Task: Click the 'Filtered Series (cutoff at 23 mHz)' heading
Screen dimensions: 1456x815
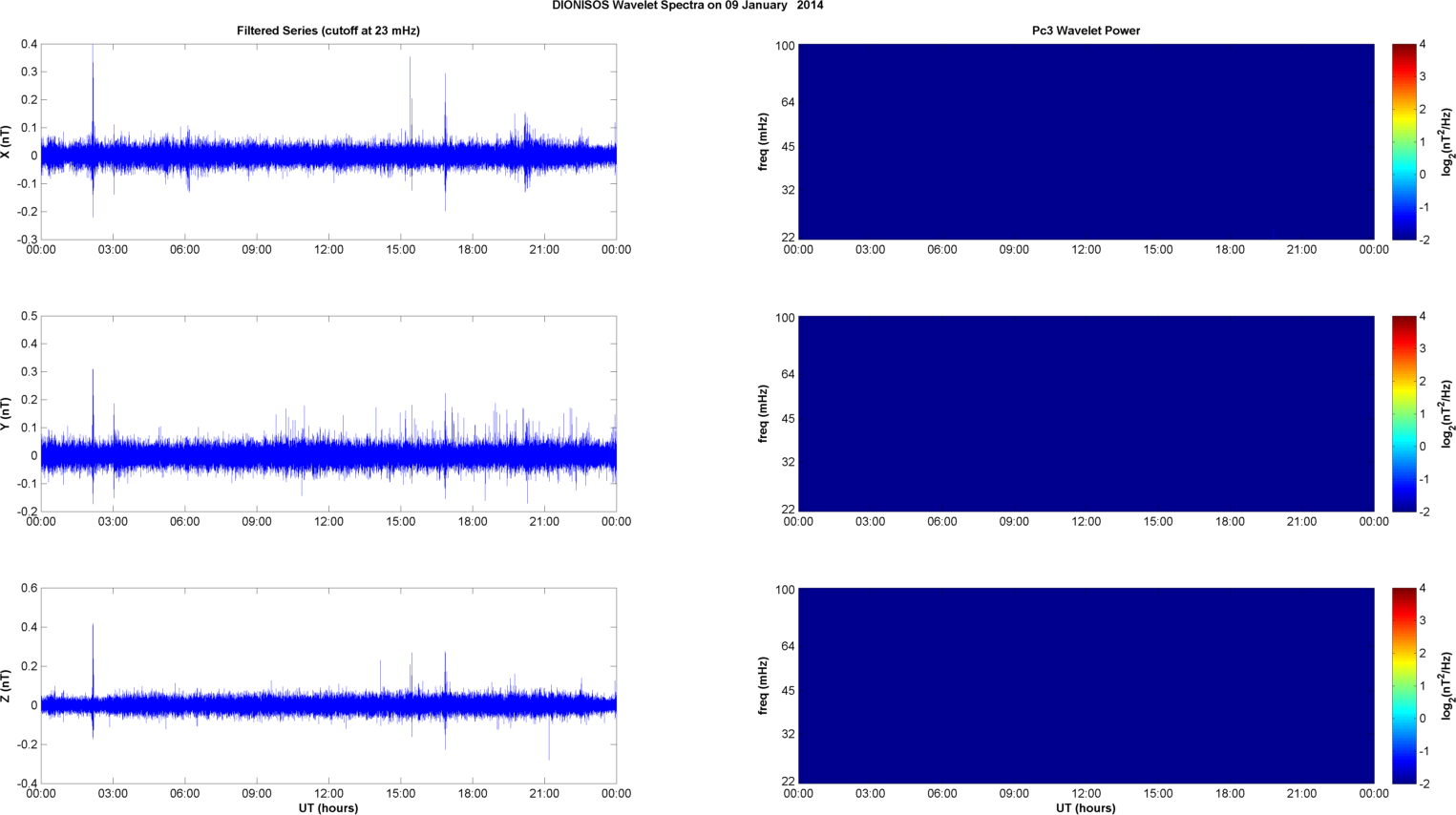Action: pyautogui.click(x=328, y=31)
